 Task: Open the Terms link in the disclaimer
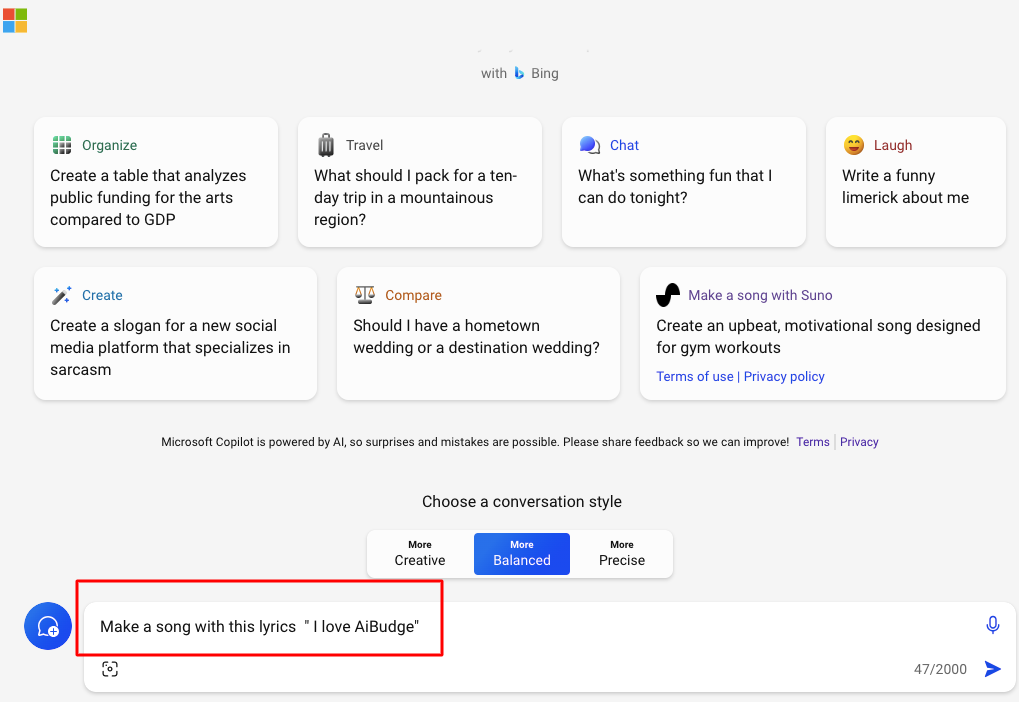pyautogui.click(x=813, y=442)
